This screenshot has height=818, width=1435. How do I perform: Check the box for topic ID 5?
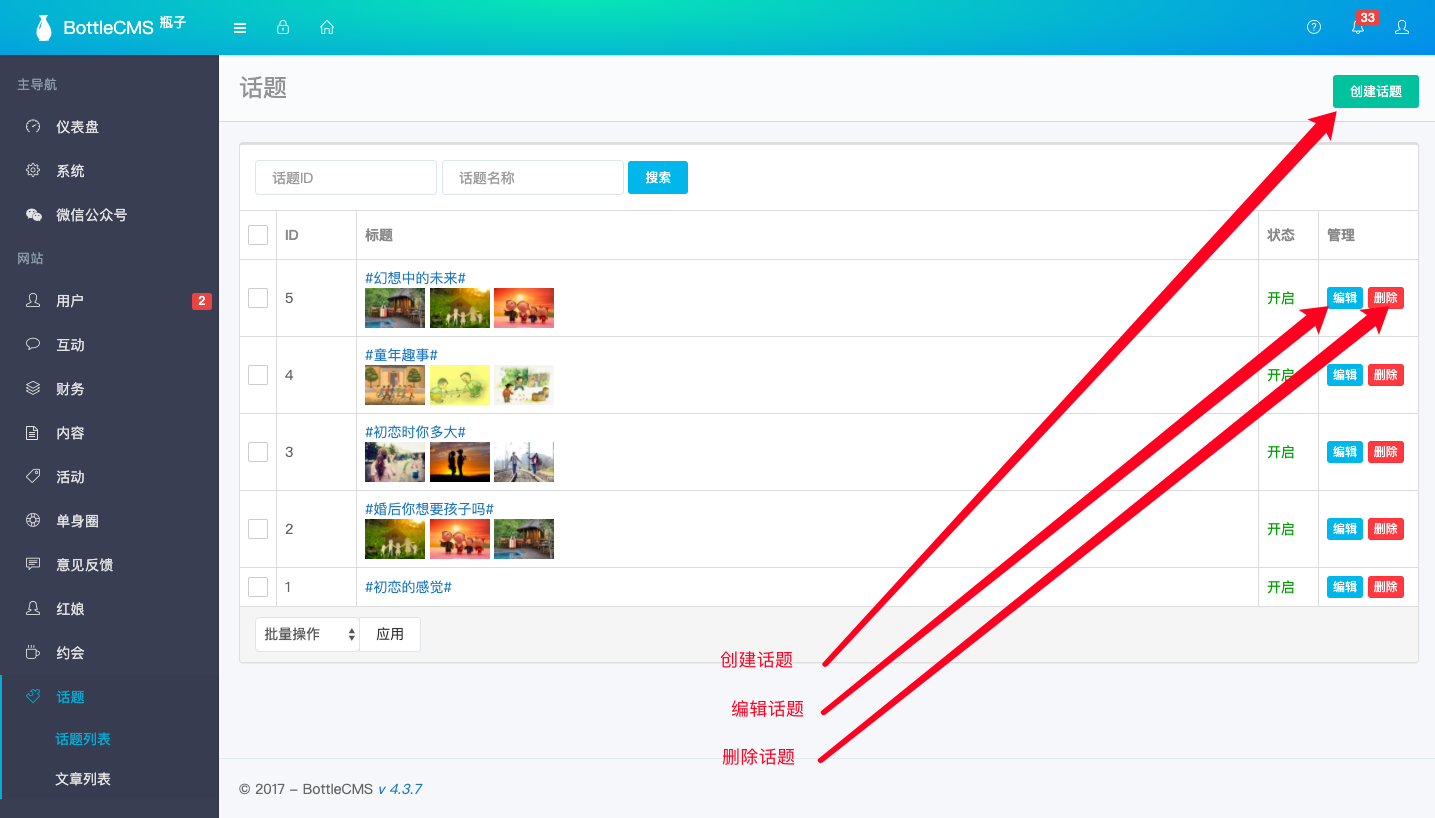coord(258,298)
